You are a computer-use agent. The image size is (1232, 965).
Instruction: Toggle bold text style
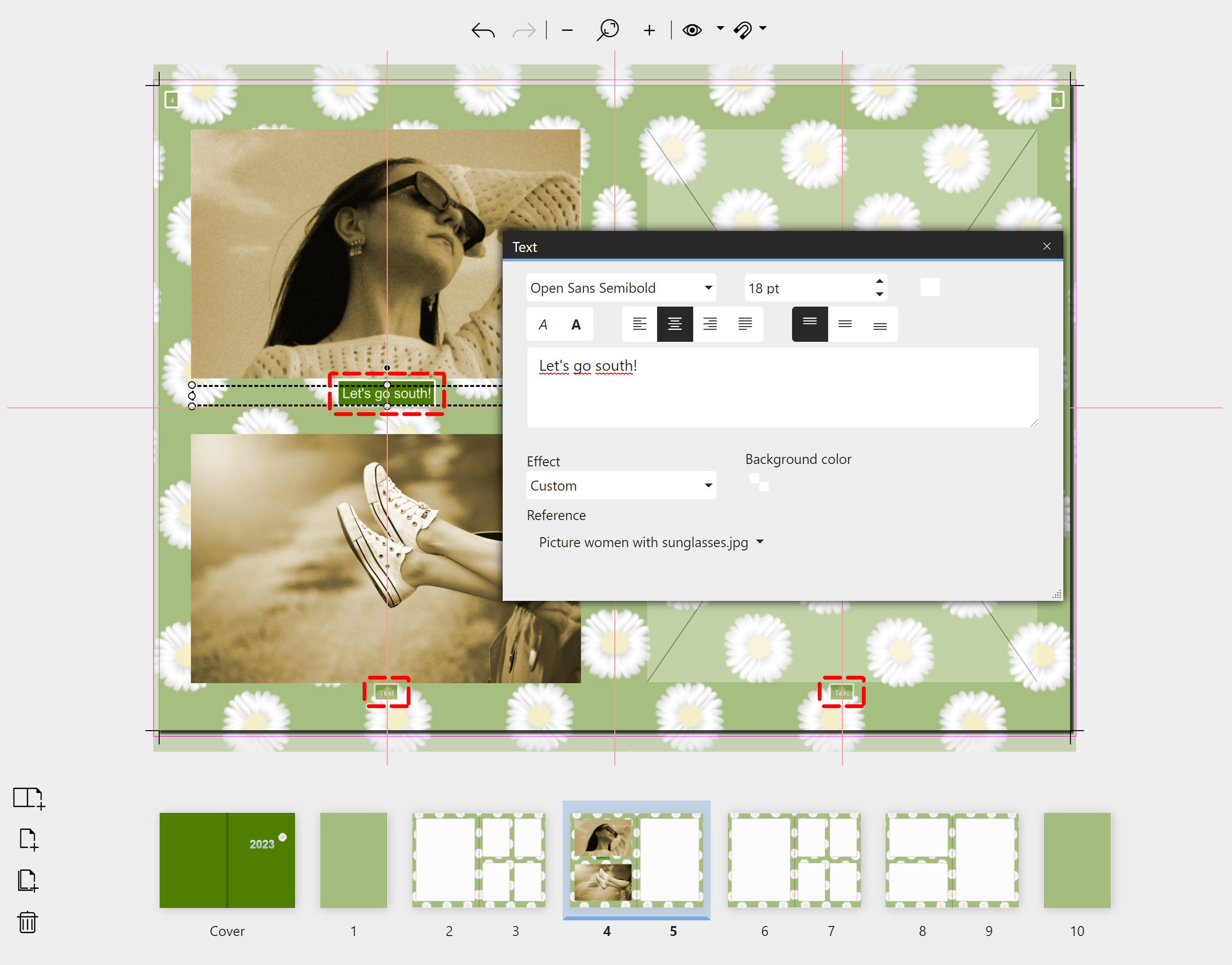(x=576, y=324)
